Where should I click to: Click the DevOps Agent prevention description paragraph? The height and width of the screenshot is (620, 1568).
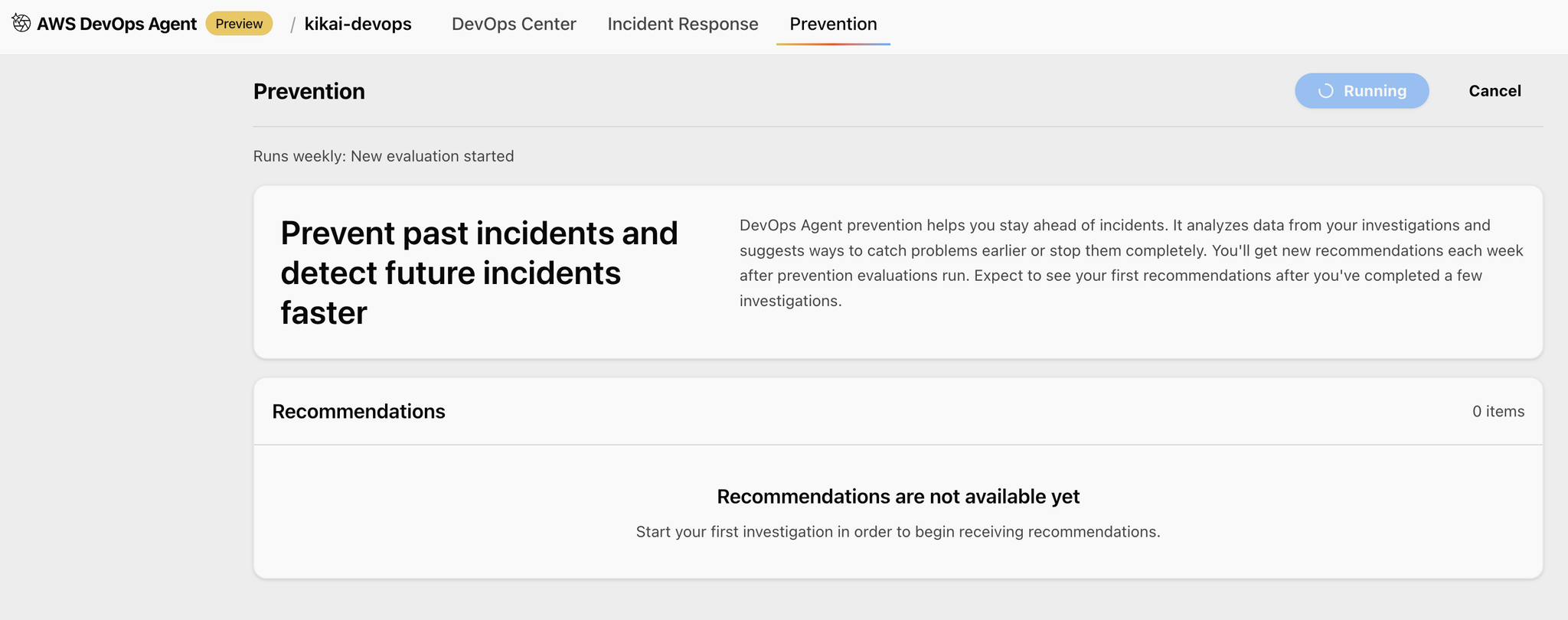[1131, 263]
